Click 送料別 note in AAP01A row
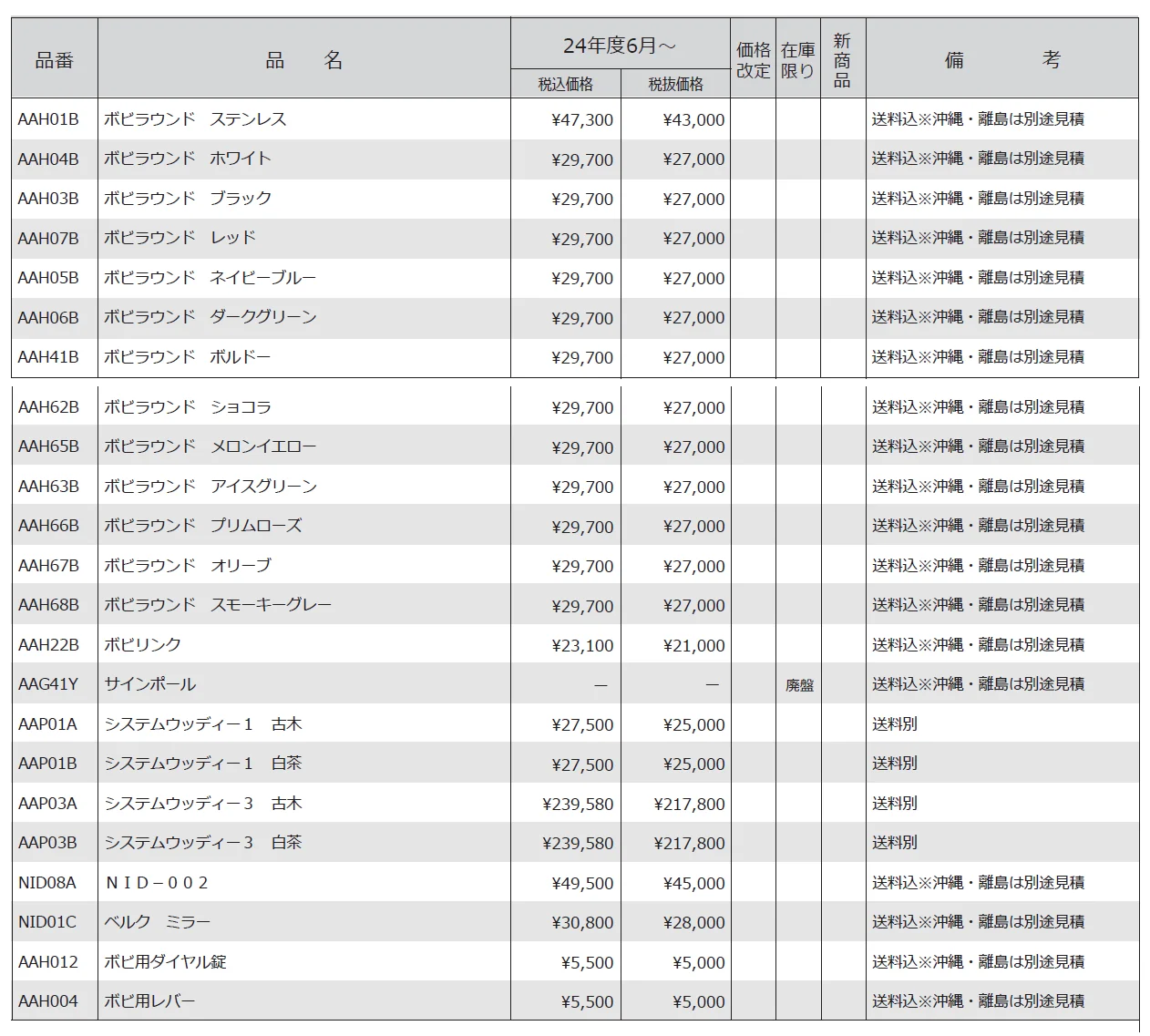 point(895,724)
